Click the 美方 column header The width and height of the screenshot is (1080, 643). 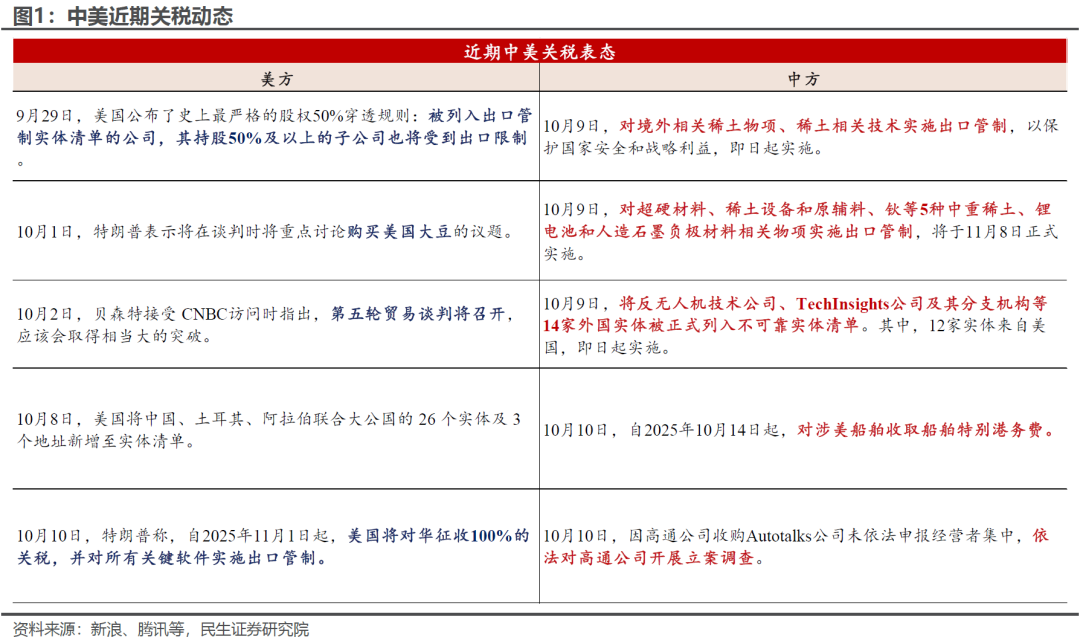276,79
